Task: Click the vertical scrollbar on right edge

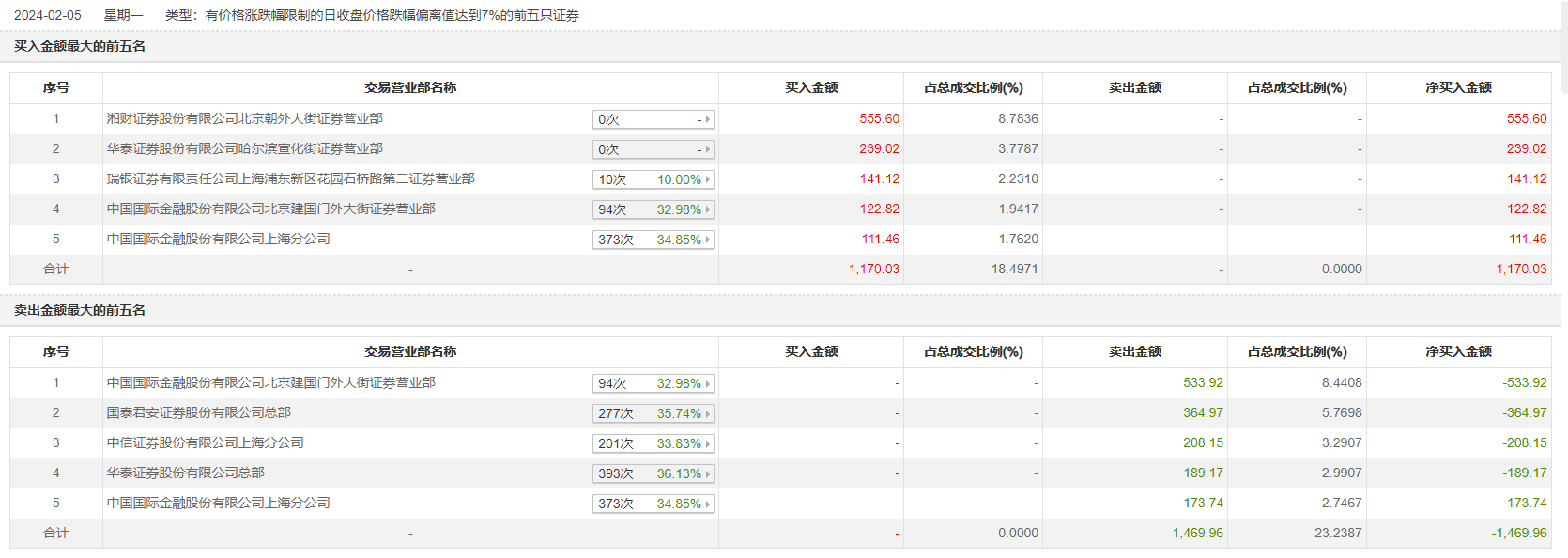Action: (x=1563, y=47)
